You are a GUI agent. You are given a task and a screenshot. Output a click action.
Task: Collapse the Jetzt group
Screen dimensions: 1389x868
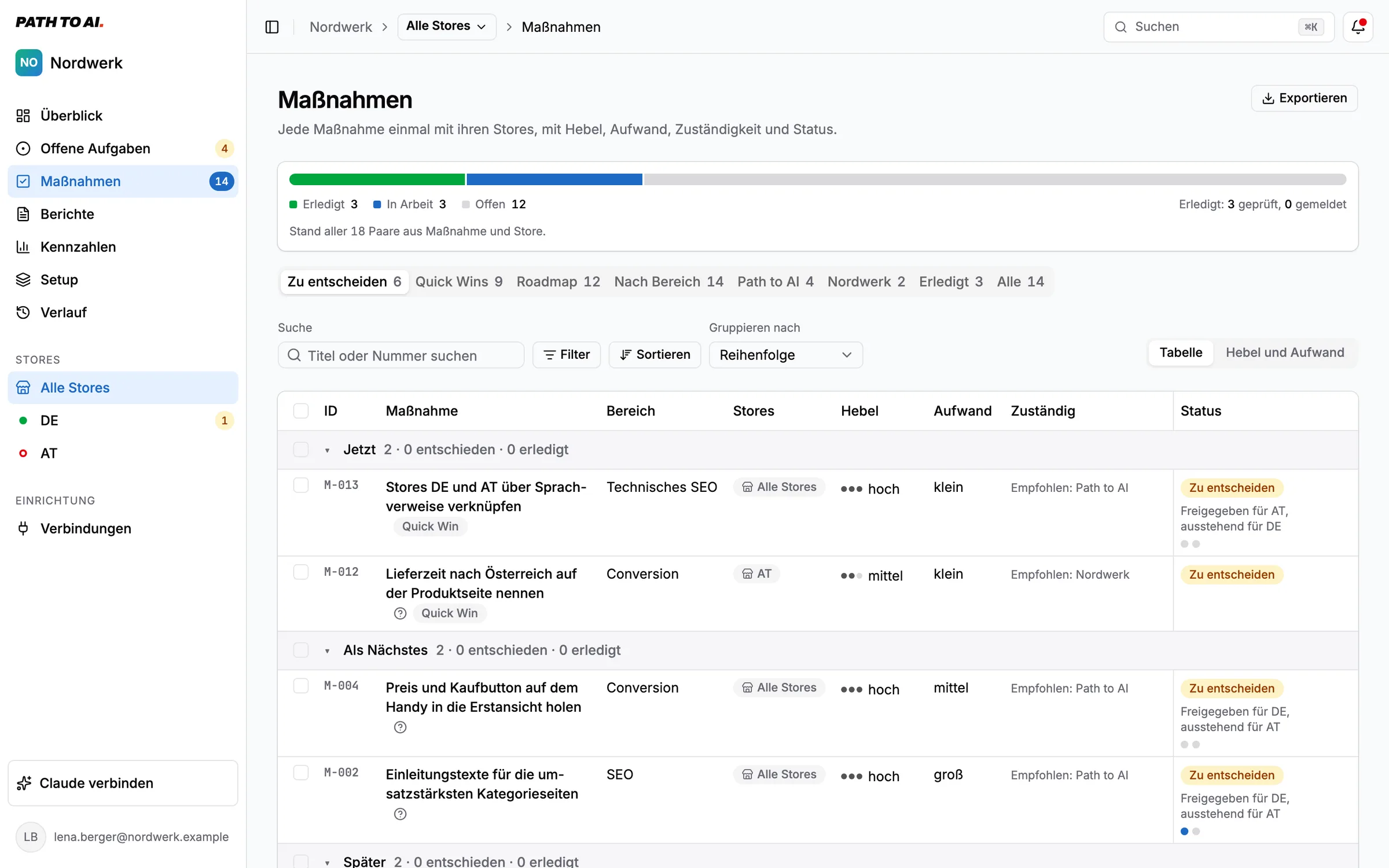pyautogui.click(x=327, y=450)
